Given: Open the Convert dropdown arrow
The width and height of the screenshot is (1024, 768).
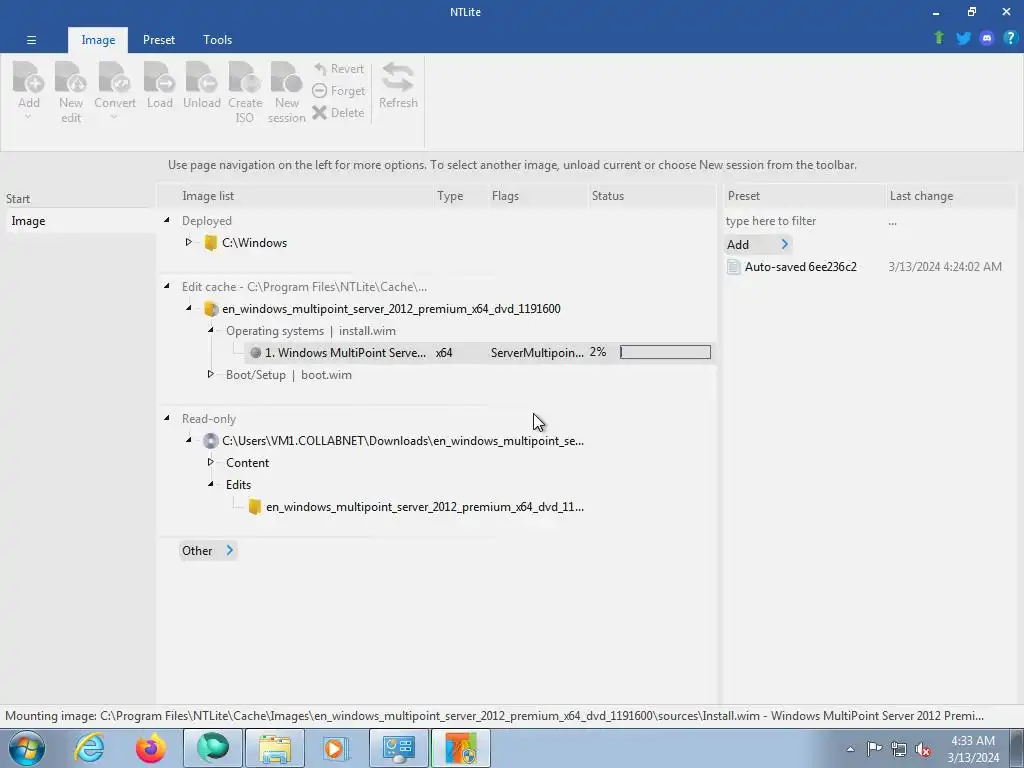Looking at the screenshot, I should pos(114,118).
